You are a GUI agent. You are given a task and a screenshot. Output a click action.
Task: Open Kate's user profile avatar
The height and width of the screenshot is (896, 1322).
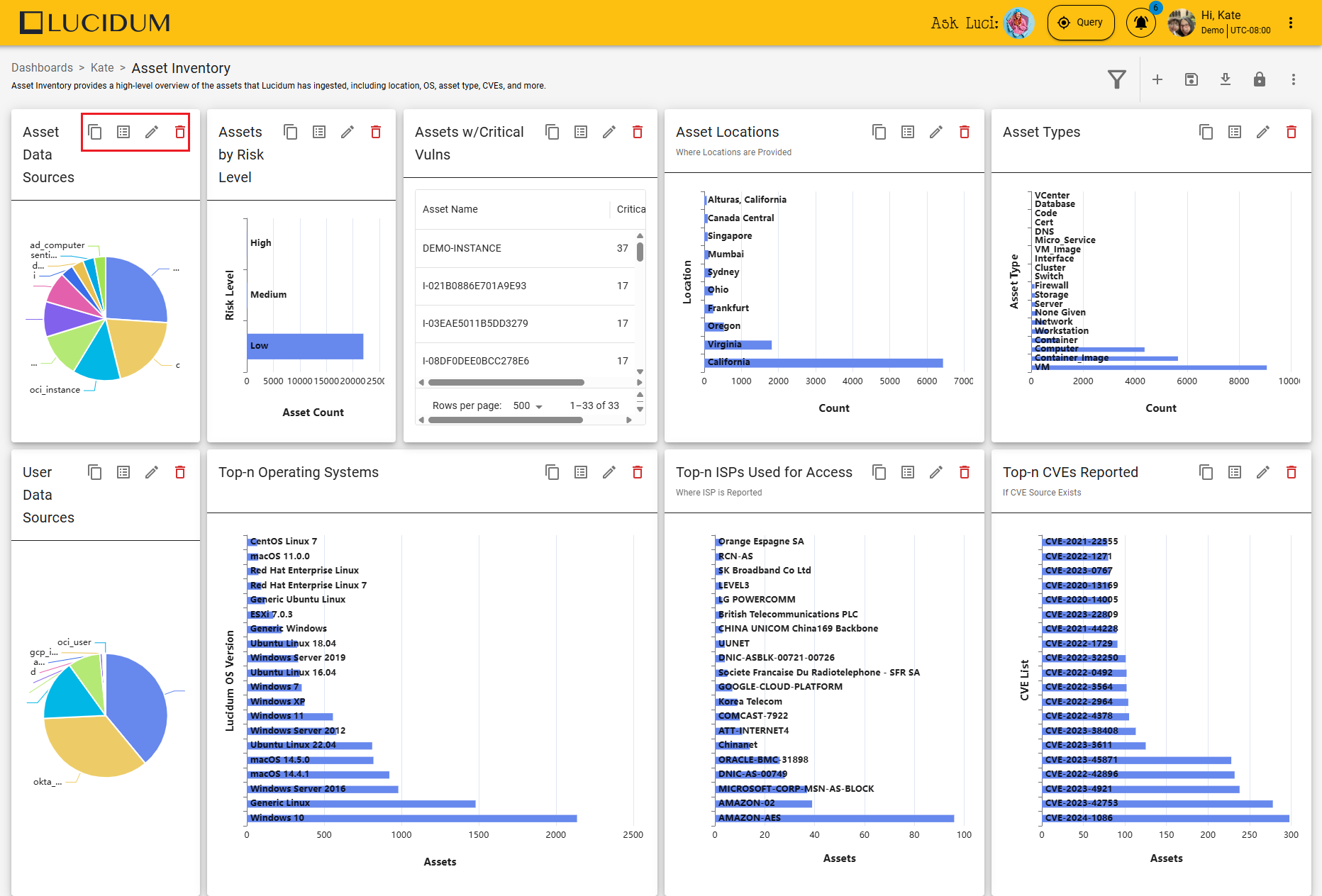[1182, 23]
